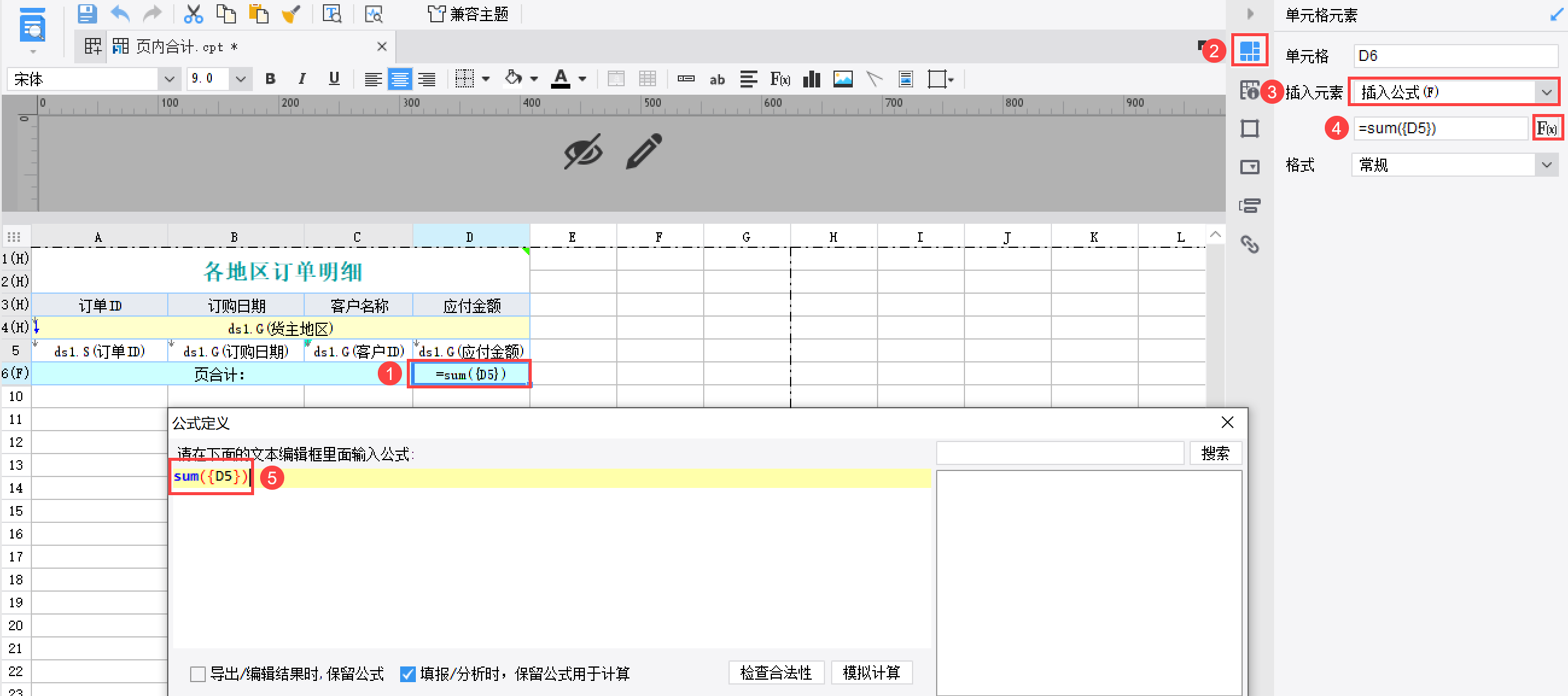This screenshot has height=696, width=1568.
Task: Uncheck the '填报/分析时,保留公式用于计算' checkbox
Action: tap(408, 674)
